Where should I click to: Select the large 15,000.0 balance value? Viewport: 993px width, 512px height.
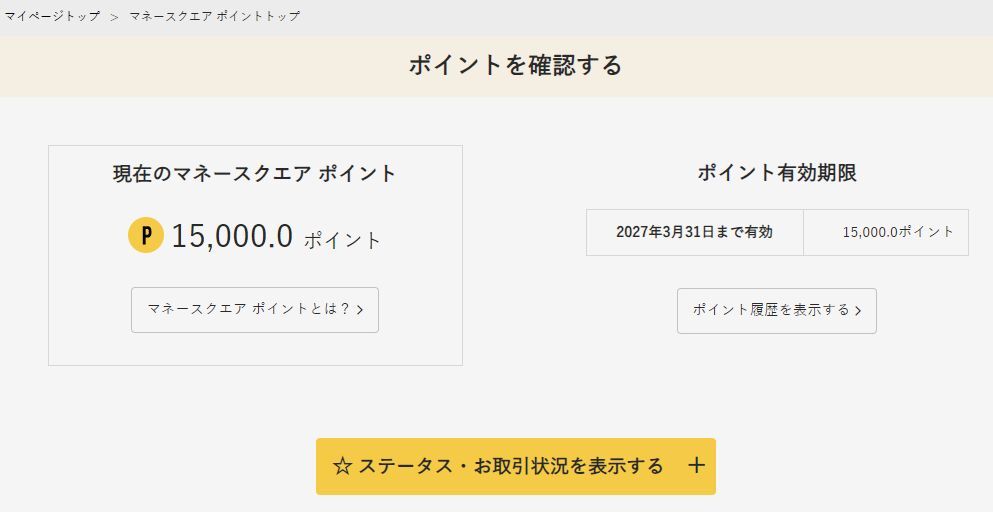click(x=232, y=236)
